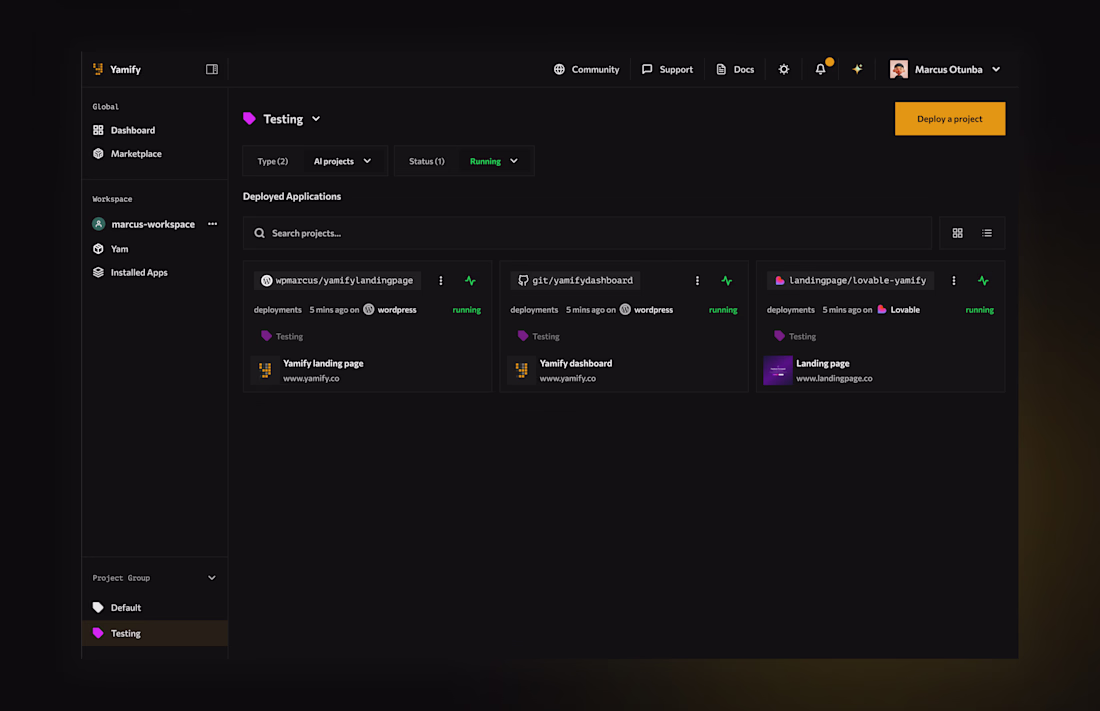The image size is (1100, 711).
Task: Open the Community link
Action: click(586, 69)
